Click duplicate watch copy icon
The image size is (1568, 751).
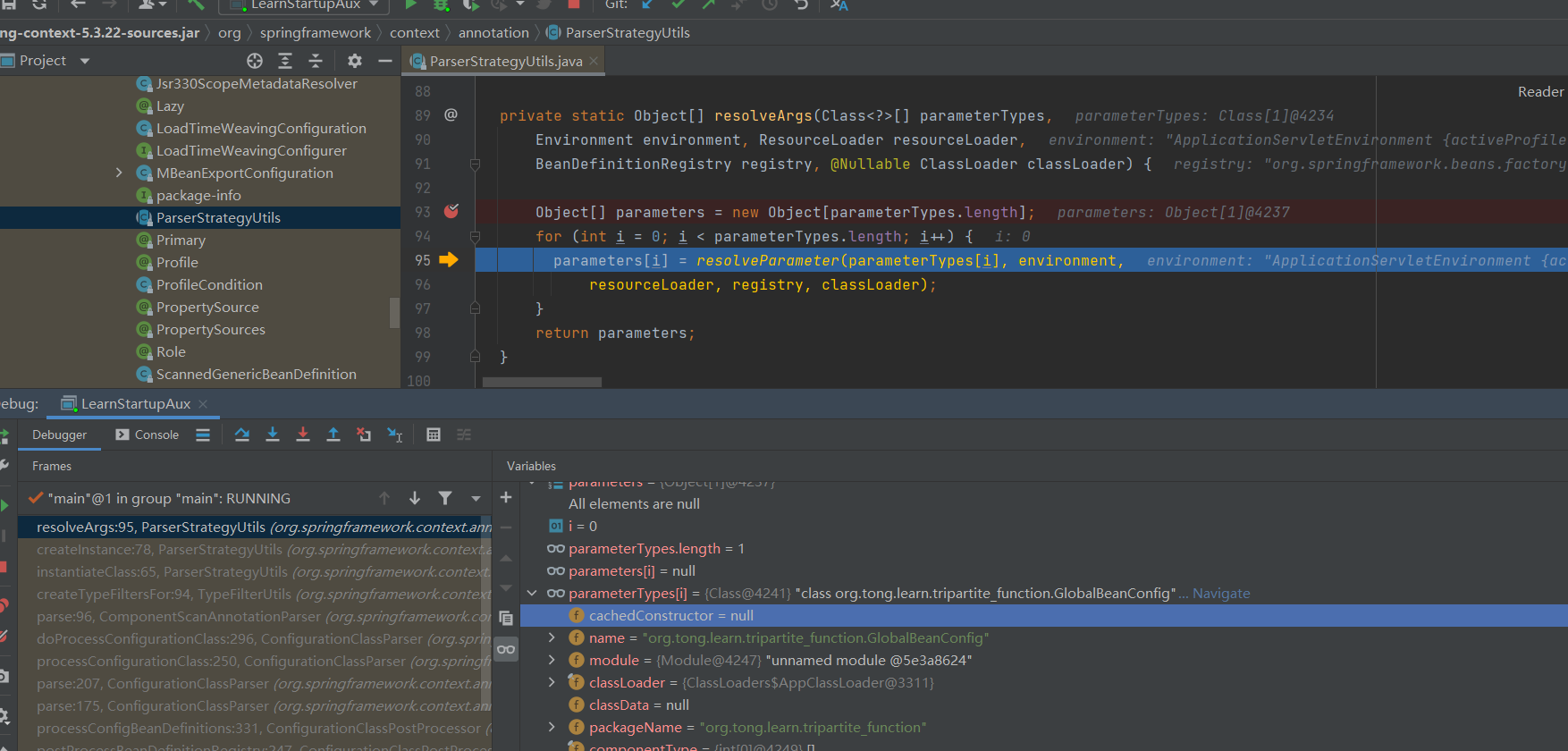(506, 618)
